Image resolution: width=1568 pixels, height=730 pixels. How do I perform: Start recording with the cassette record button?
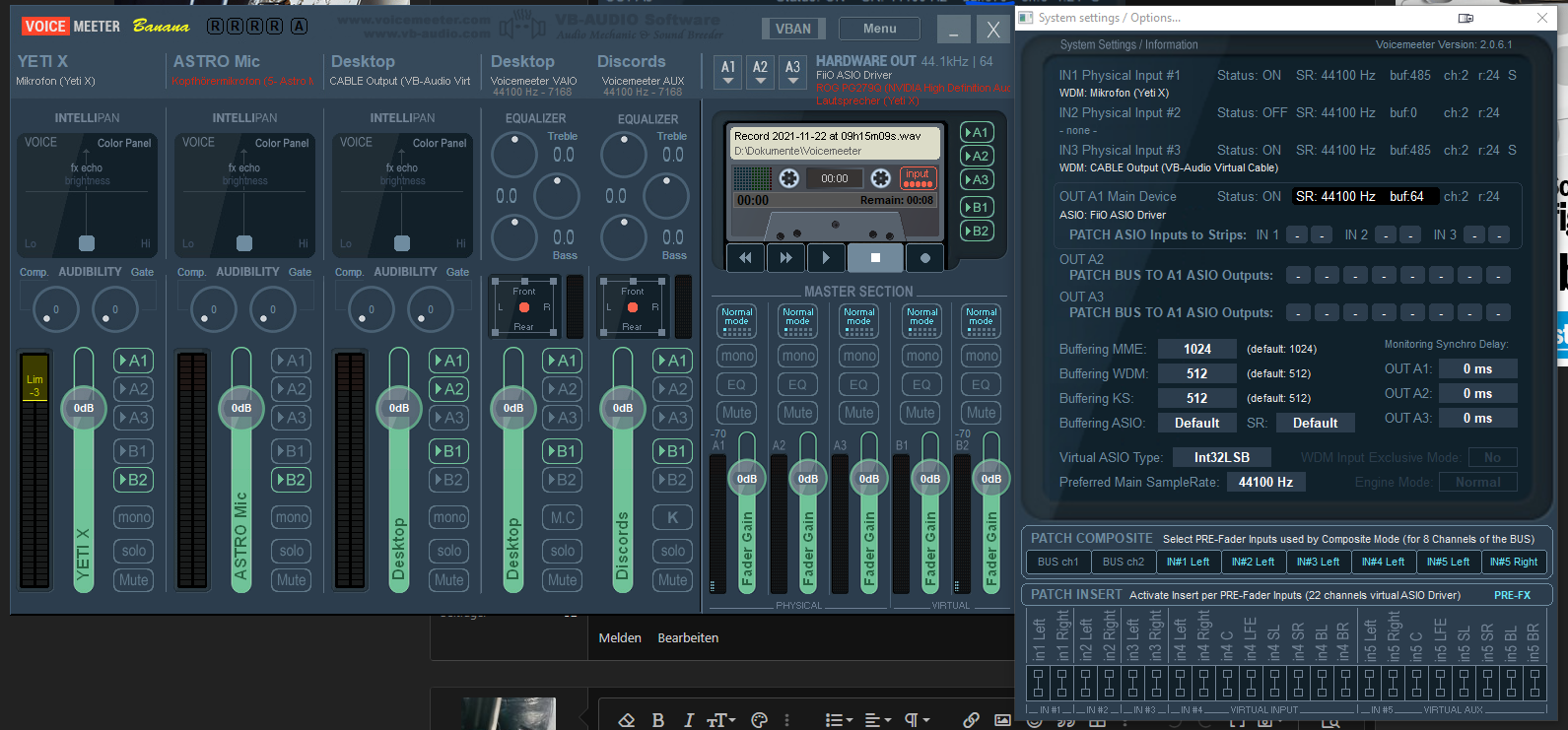point(924,258)
